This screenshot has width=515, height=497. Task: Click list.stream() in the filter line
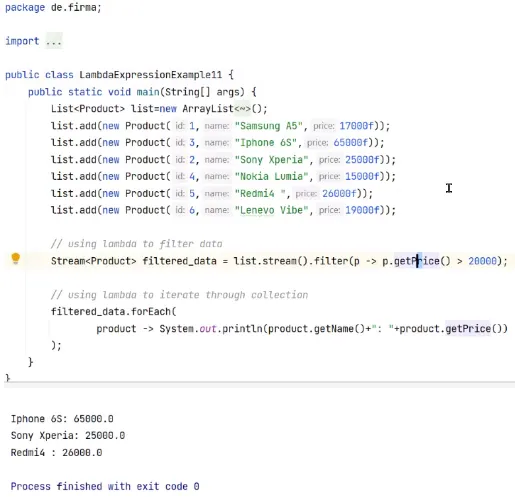(x=271, y=261)
